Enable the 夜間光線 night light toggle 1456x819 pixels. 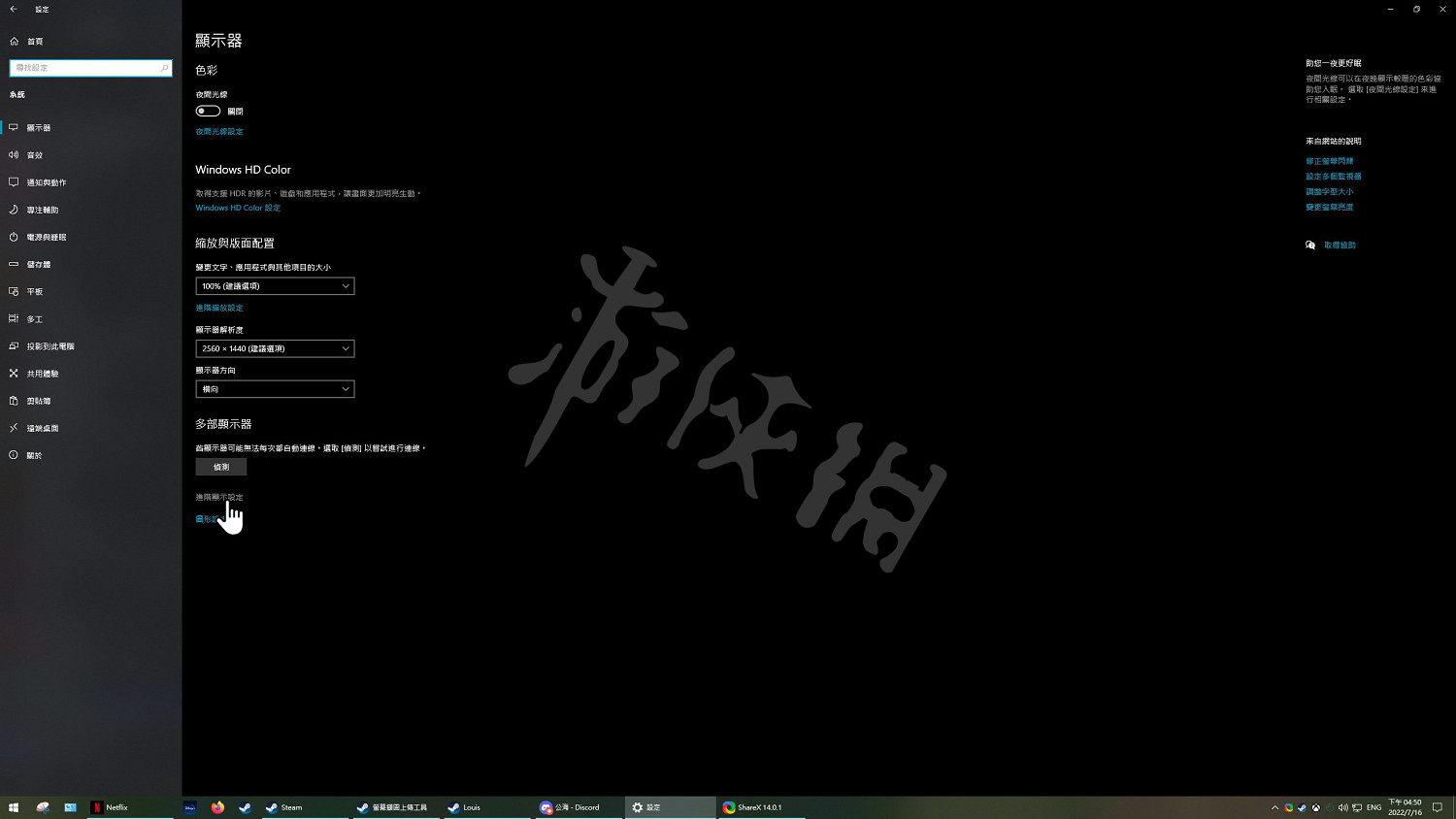point(207,111)
